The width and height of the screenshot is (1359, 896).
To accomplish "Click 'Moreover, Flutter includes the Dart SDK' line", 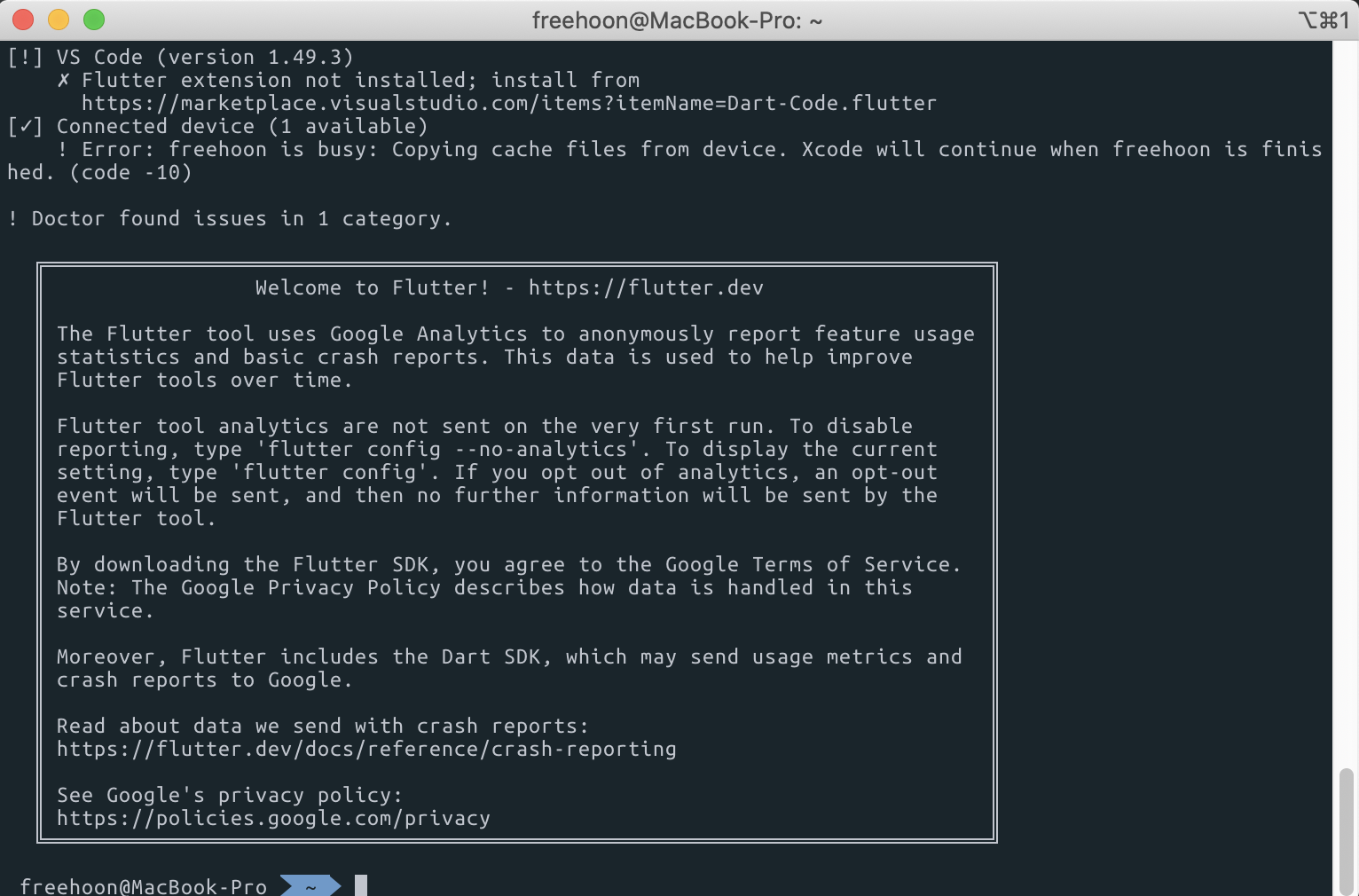I will click(509, 657).
